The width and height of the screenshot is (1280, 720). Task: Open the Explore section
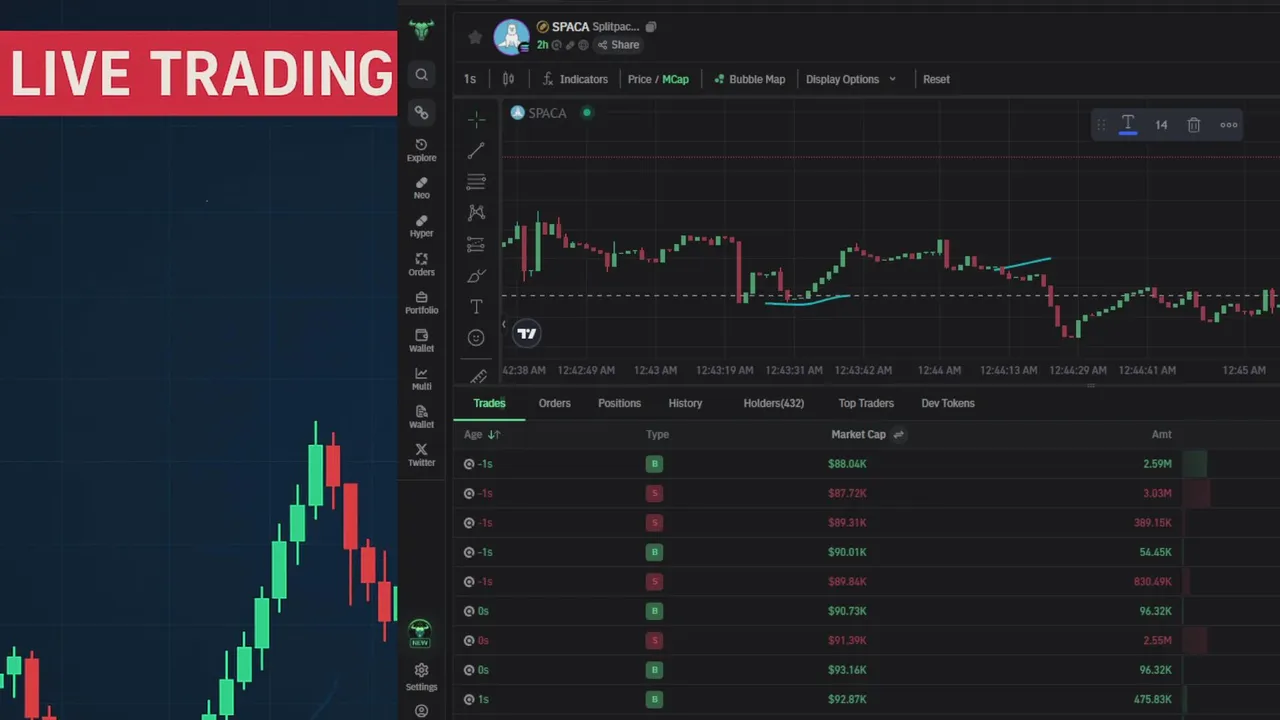tap(421, 150)
